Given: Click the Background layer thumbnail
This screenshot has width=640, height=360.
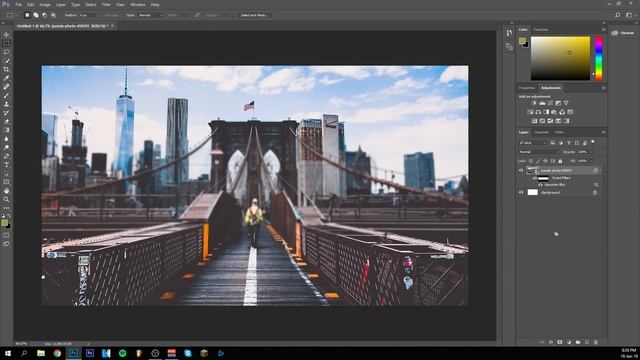Looking at the screenshot, I should coord(533,192).
